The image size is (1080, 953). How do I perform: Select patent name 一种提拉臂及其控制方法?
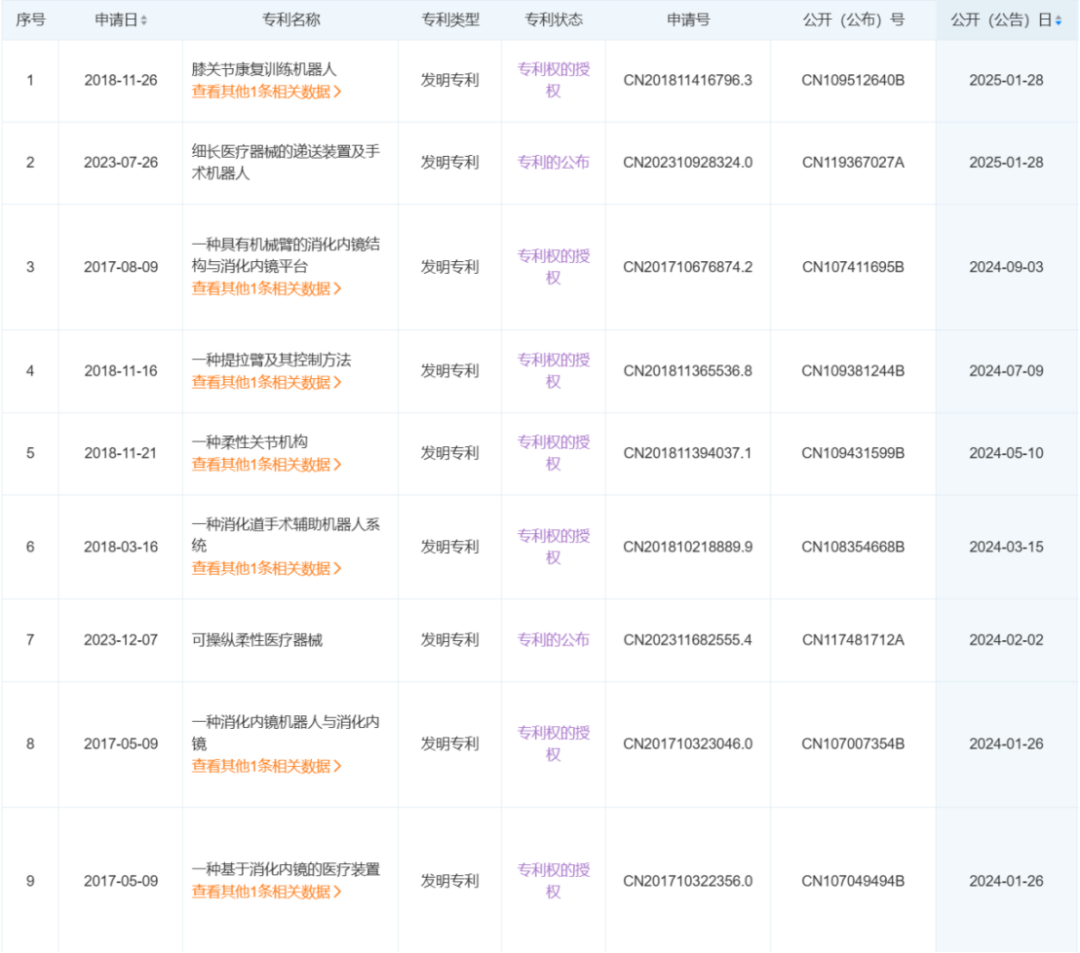(271, 360)
